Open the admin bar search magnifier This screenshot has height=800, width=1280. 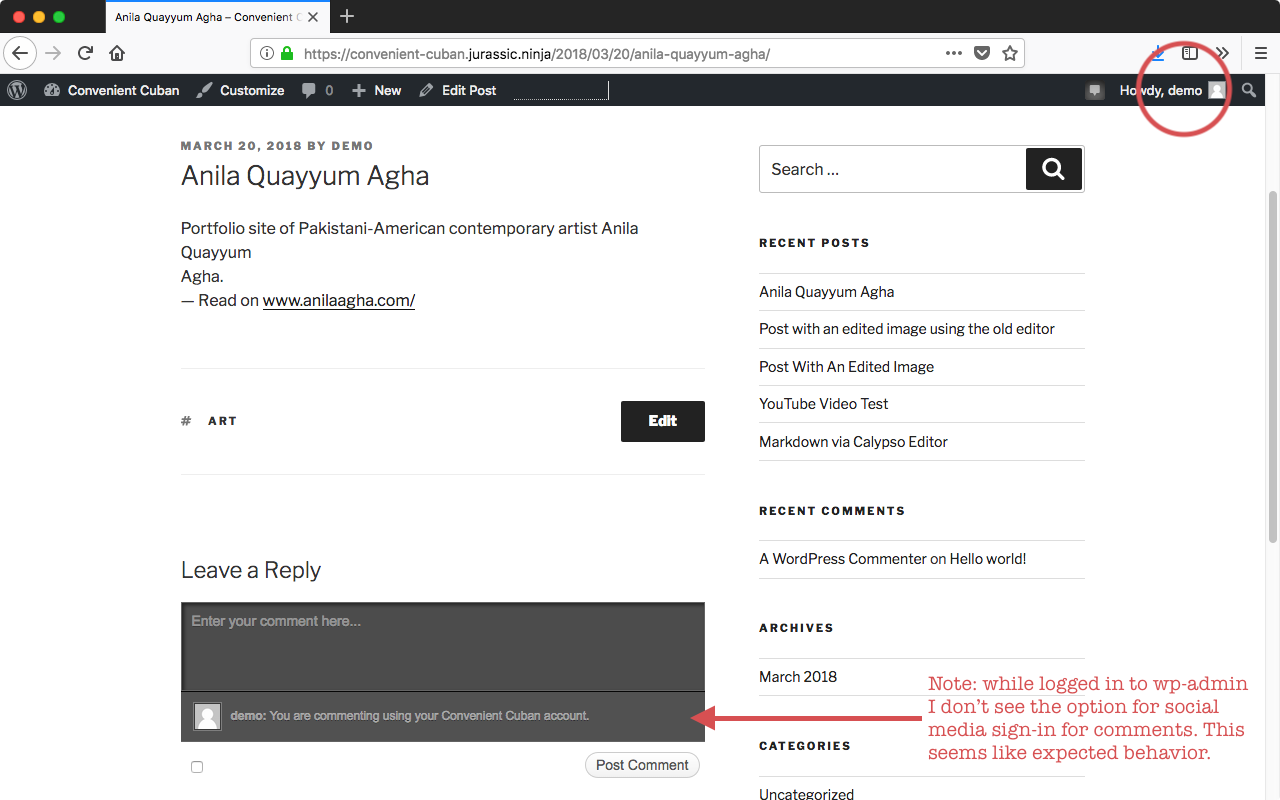pyautogui.click(x=1249, y=90)
